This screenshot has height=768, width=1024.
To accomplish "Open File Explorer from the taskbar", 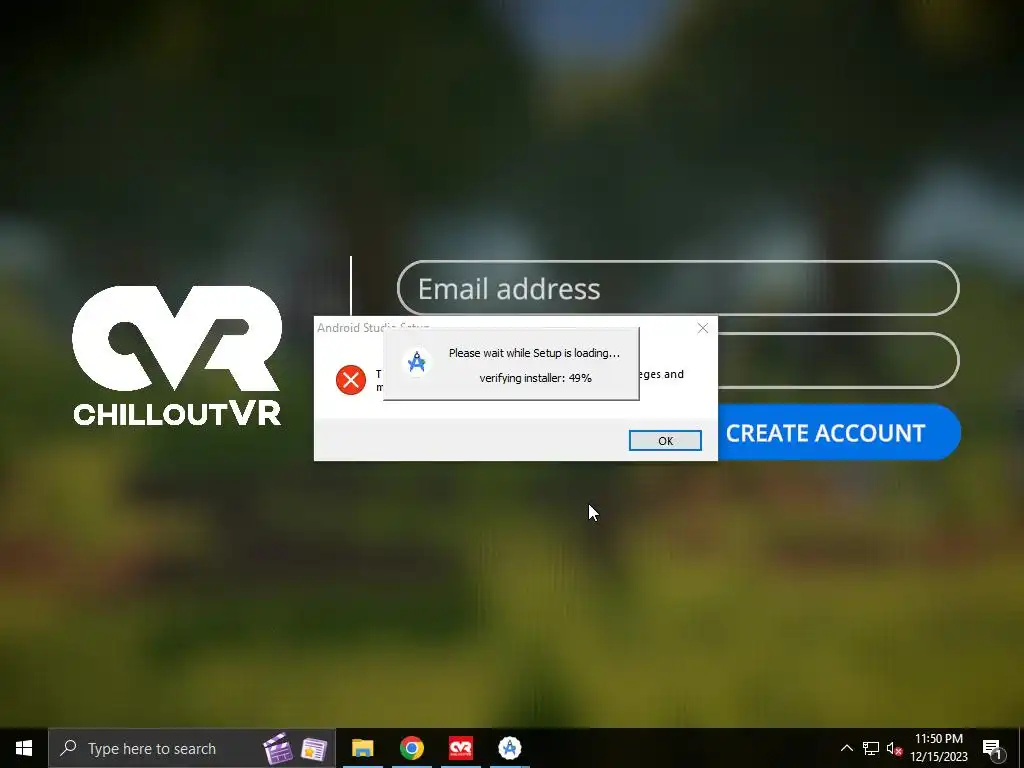I will 362,748.
